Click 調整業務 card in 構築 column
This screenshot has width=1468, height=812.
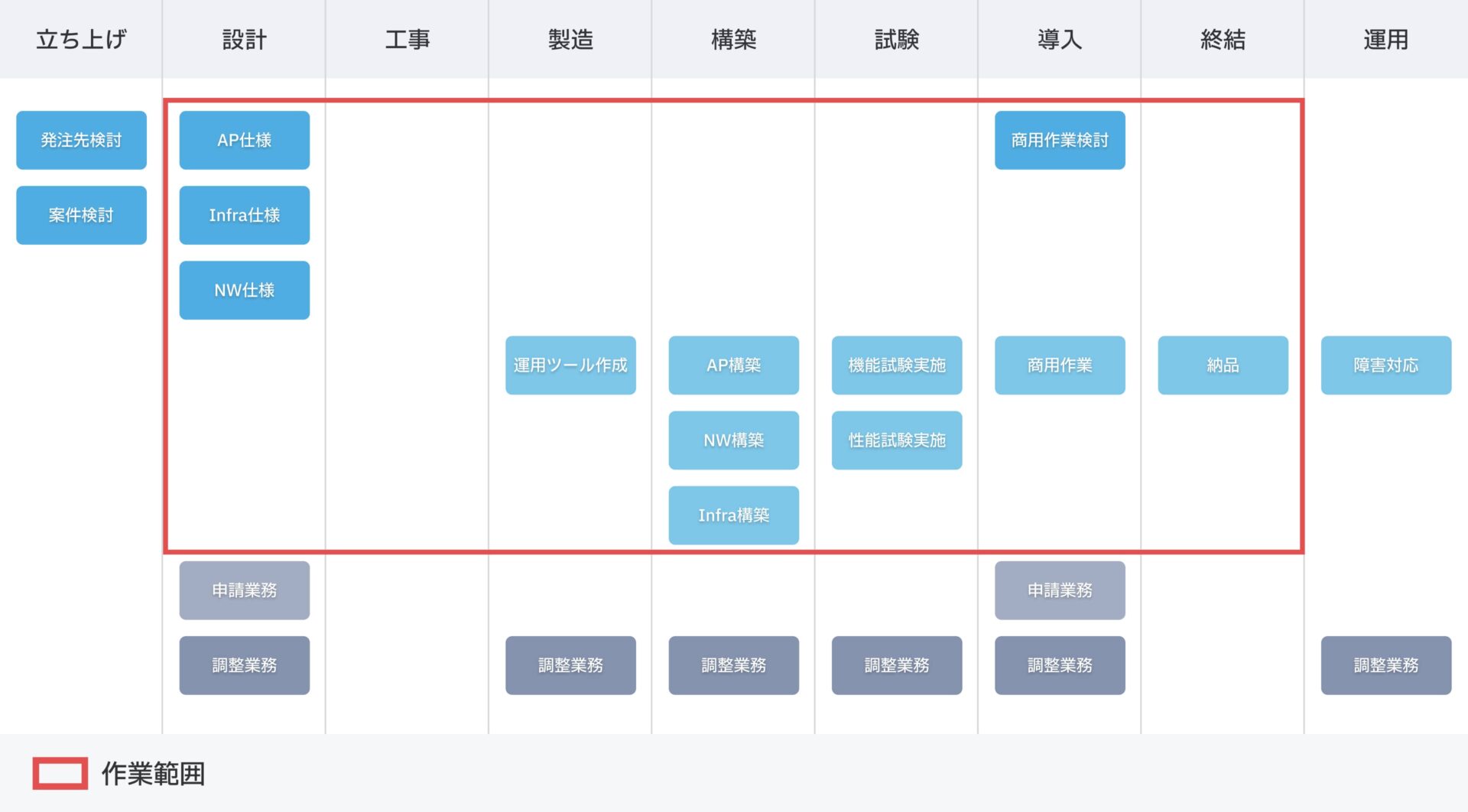[x=734, y=665]
